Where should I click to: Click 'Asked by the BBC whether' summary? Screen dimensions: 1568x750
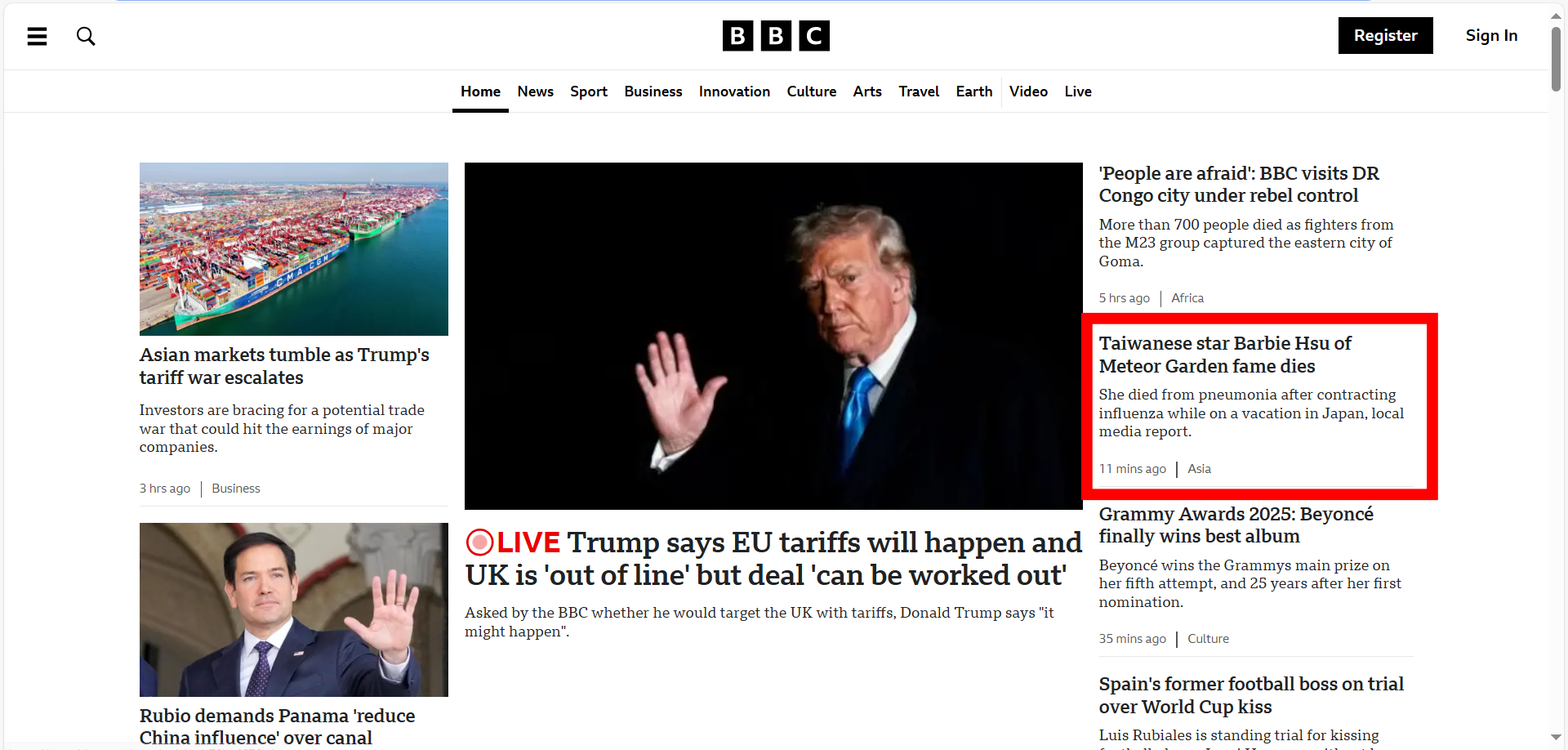[759, 622]
